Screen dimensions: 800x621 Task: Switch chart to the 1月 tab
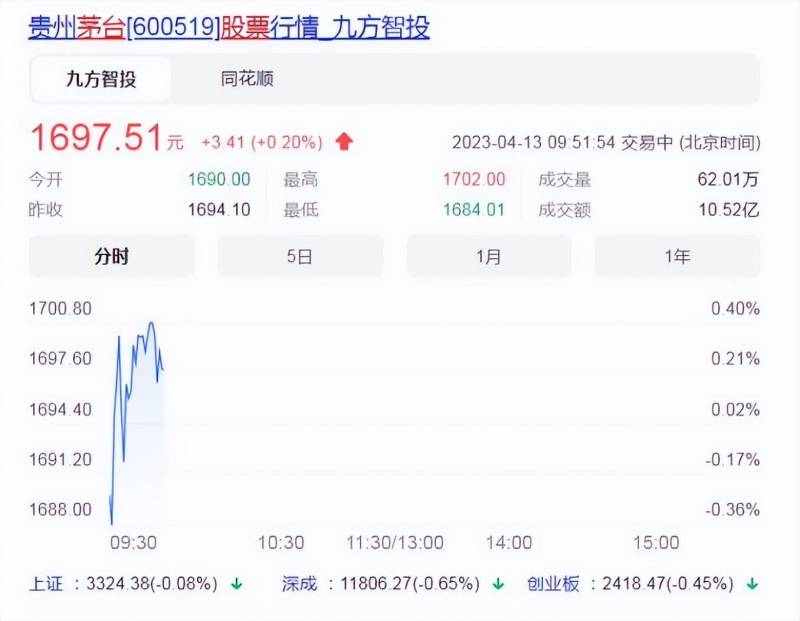[x=489, y=256]
